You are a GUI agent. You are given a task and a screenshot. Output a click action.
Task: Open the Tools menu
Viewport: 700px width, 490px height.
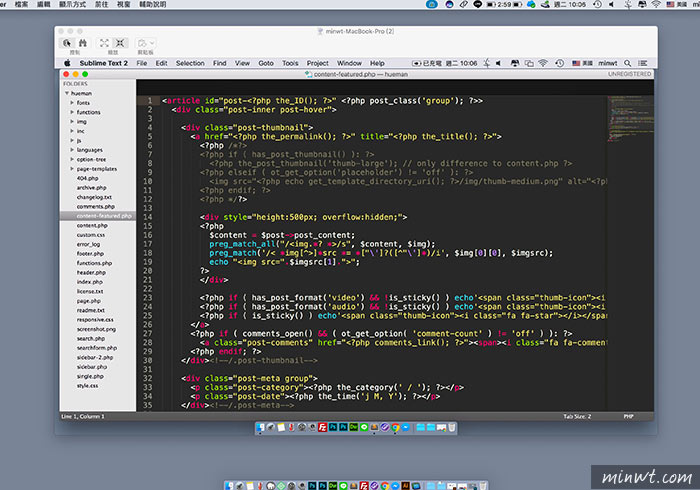tap(290, 63)
